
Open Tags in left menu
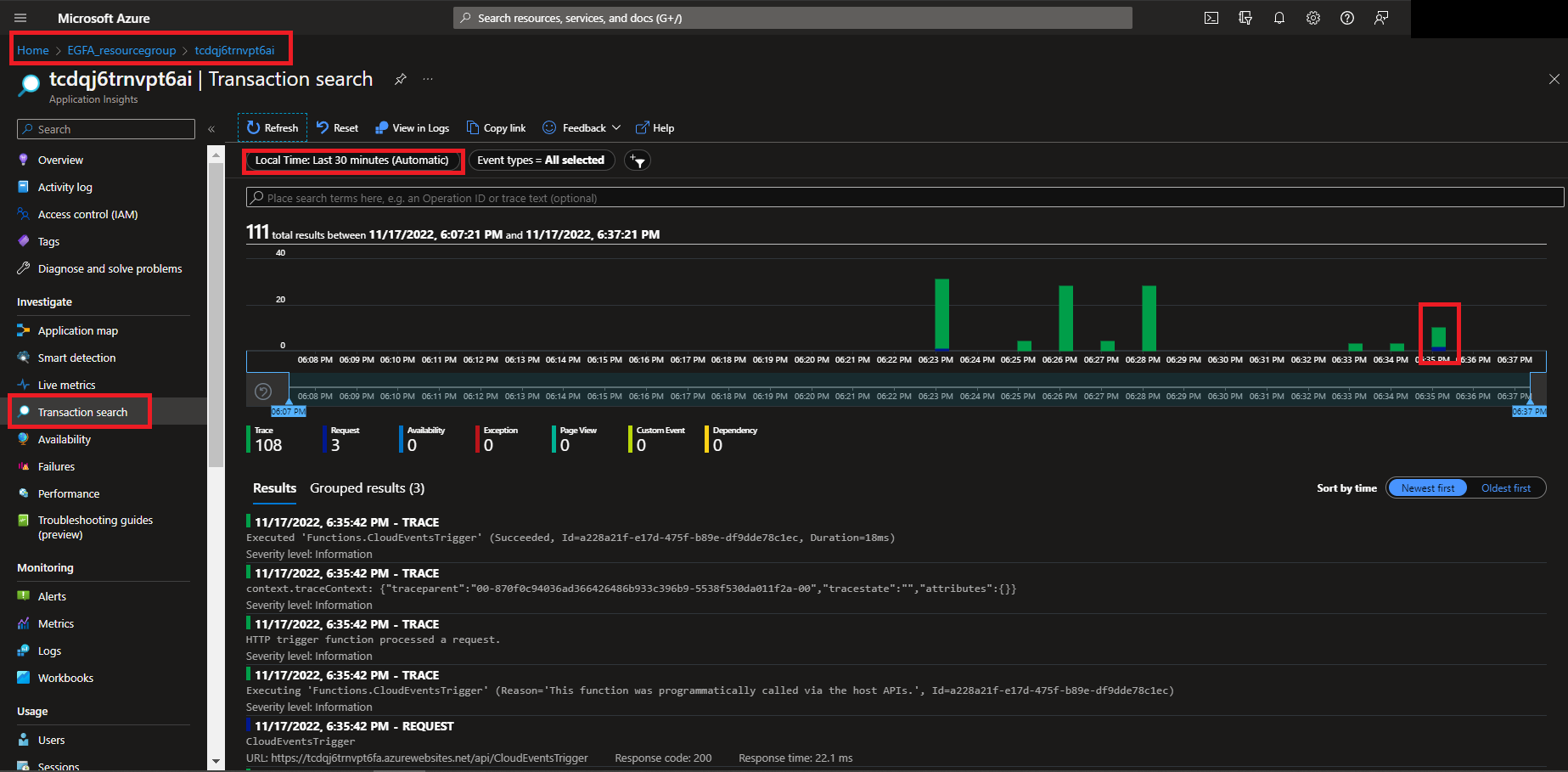coord(48,241)
